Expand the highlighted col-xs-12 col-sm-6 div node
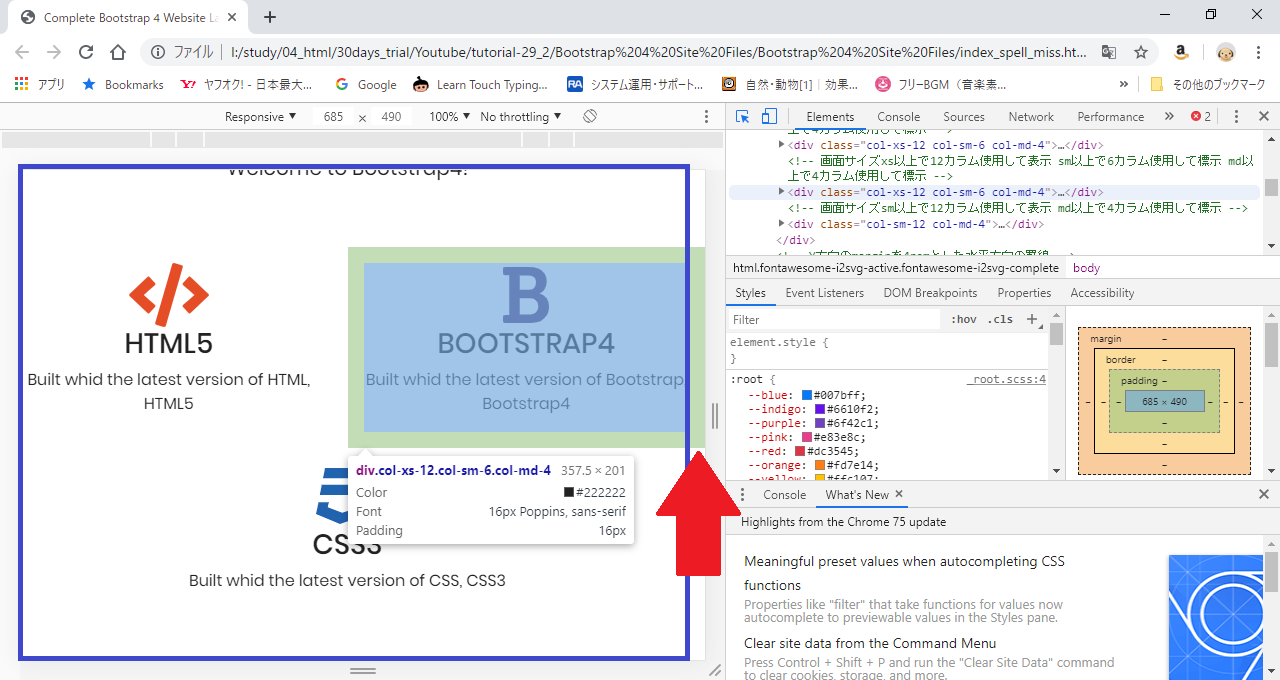This screenshot has height=680, width=1280. 782,192
